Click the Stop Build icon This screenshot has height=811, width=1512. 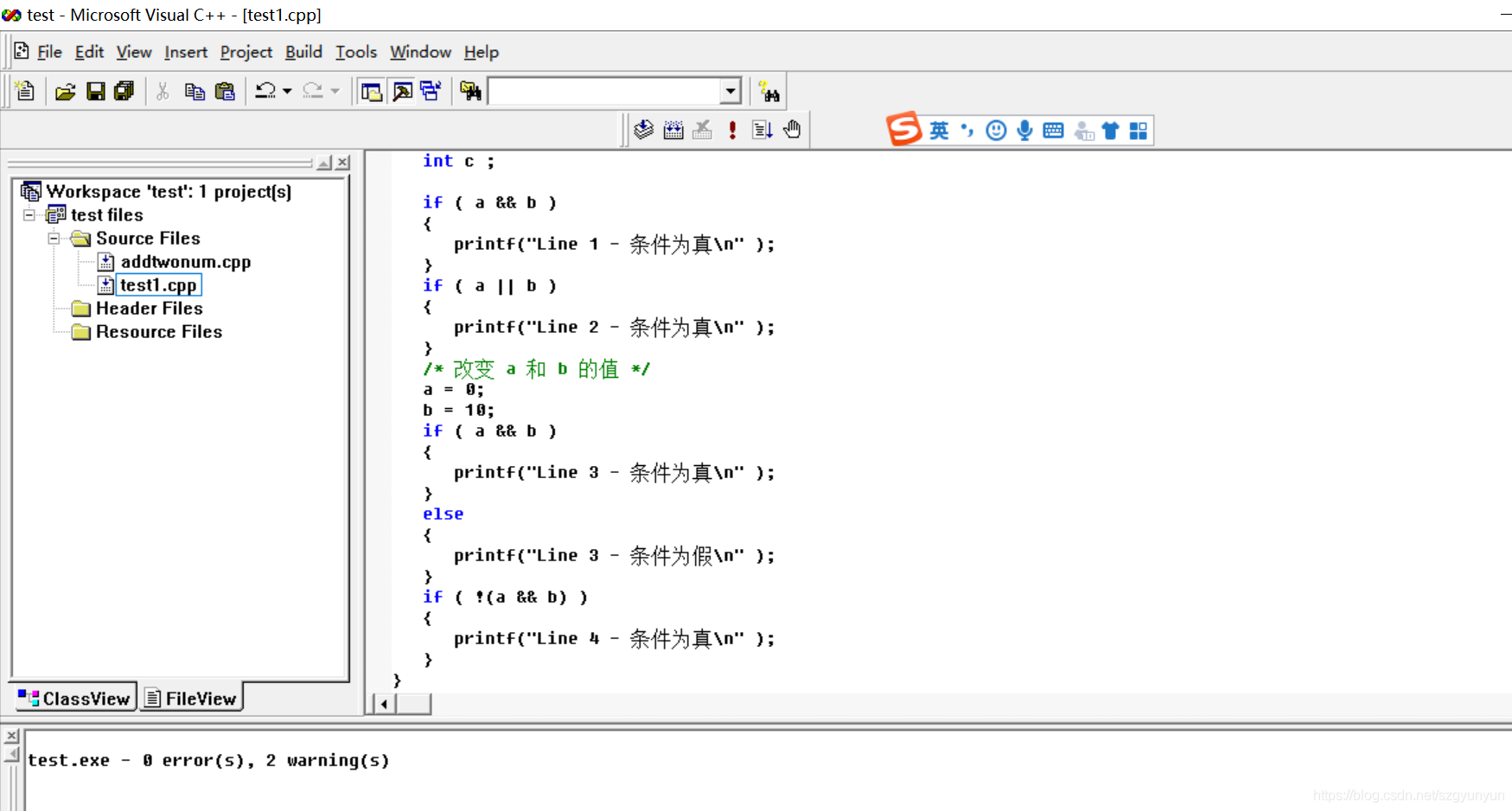[x=703, y=130]
